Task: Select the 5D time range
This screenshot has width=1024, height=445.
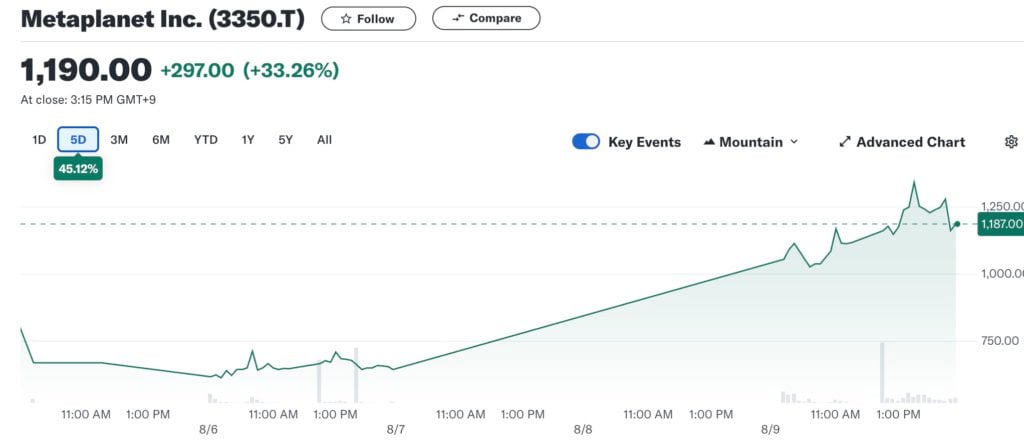Action: click(x=78, y=140)
